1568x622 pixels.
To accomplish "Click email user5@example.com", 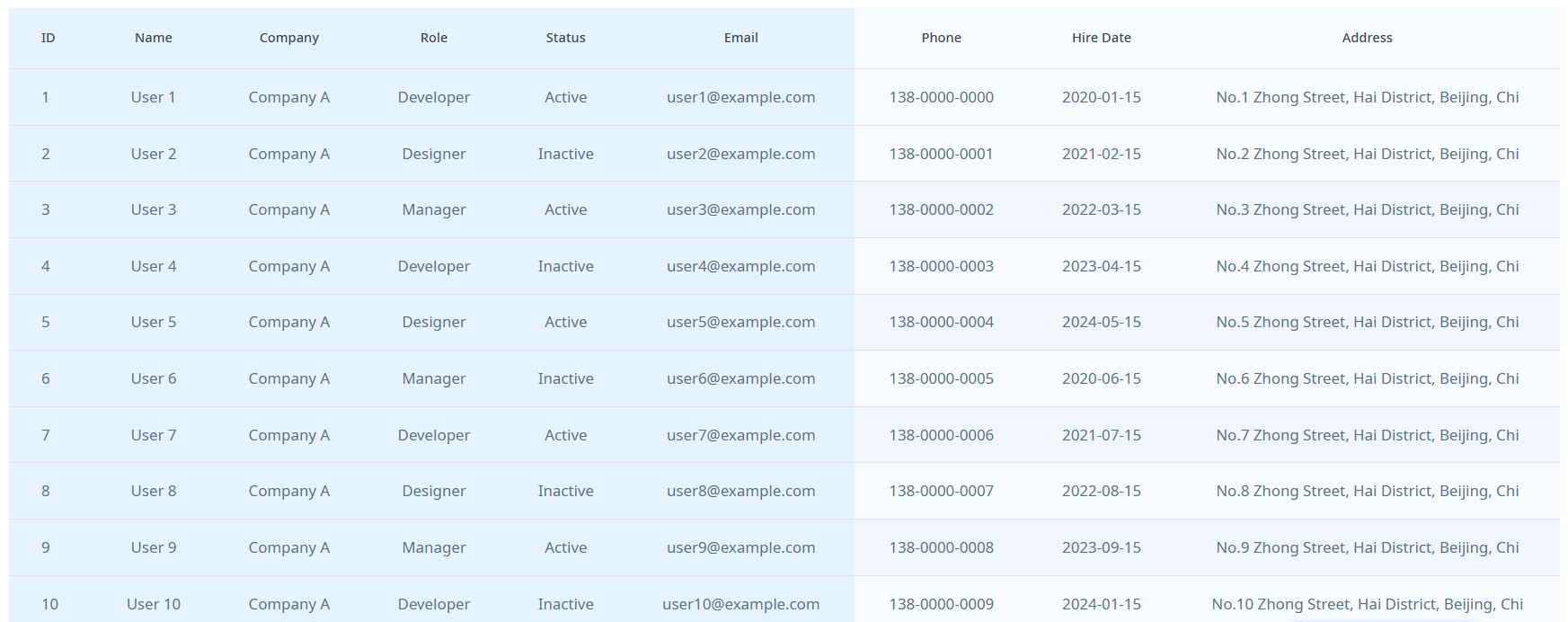I will [741, 322].
